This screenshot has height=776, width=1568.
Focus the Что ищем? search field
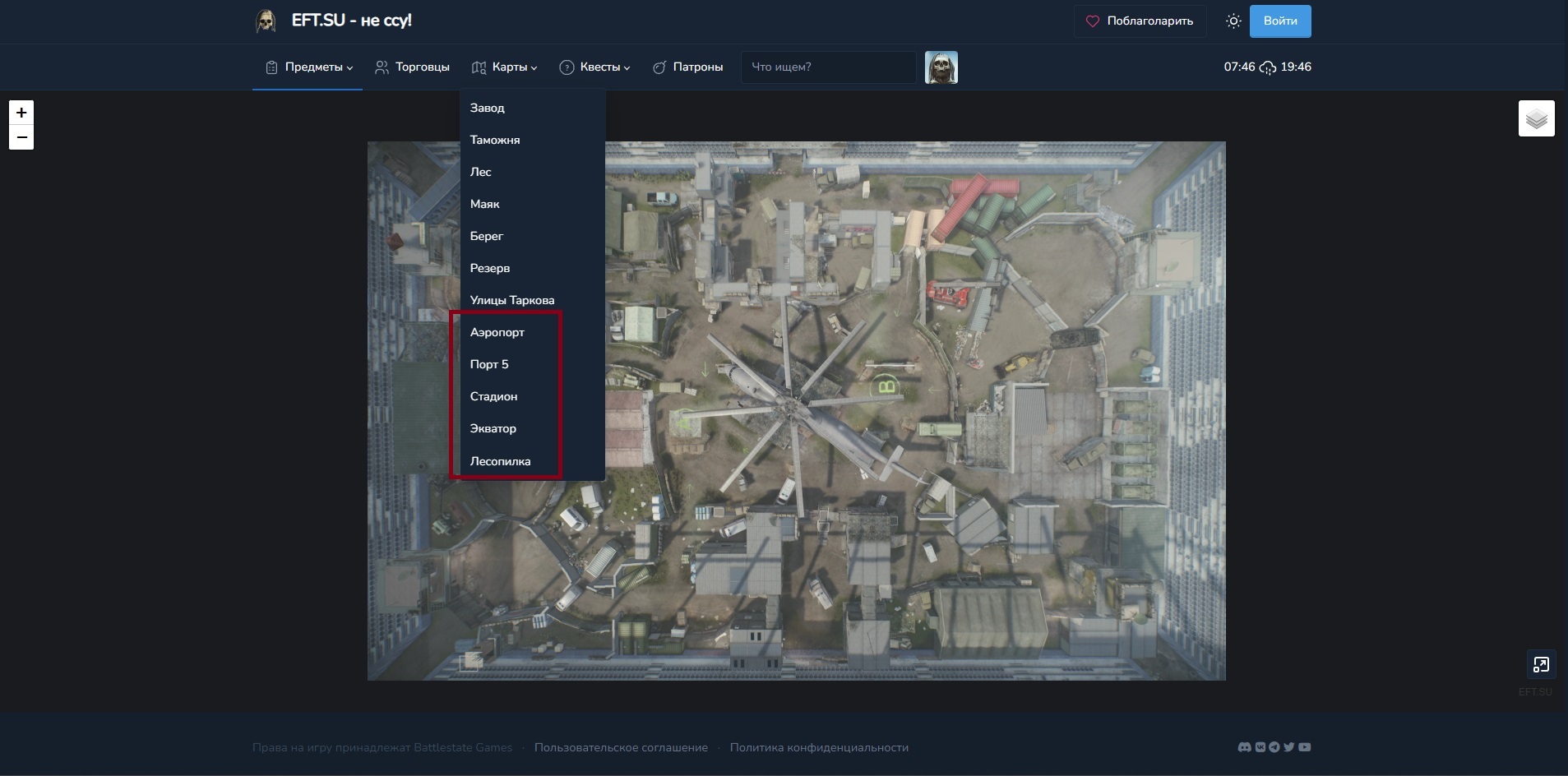[829, 67]
